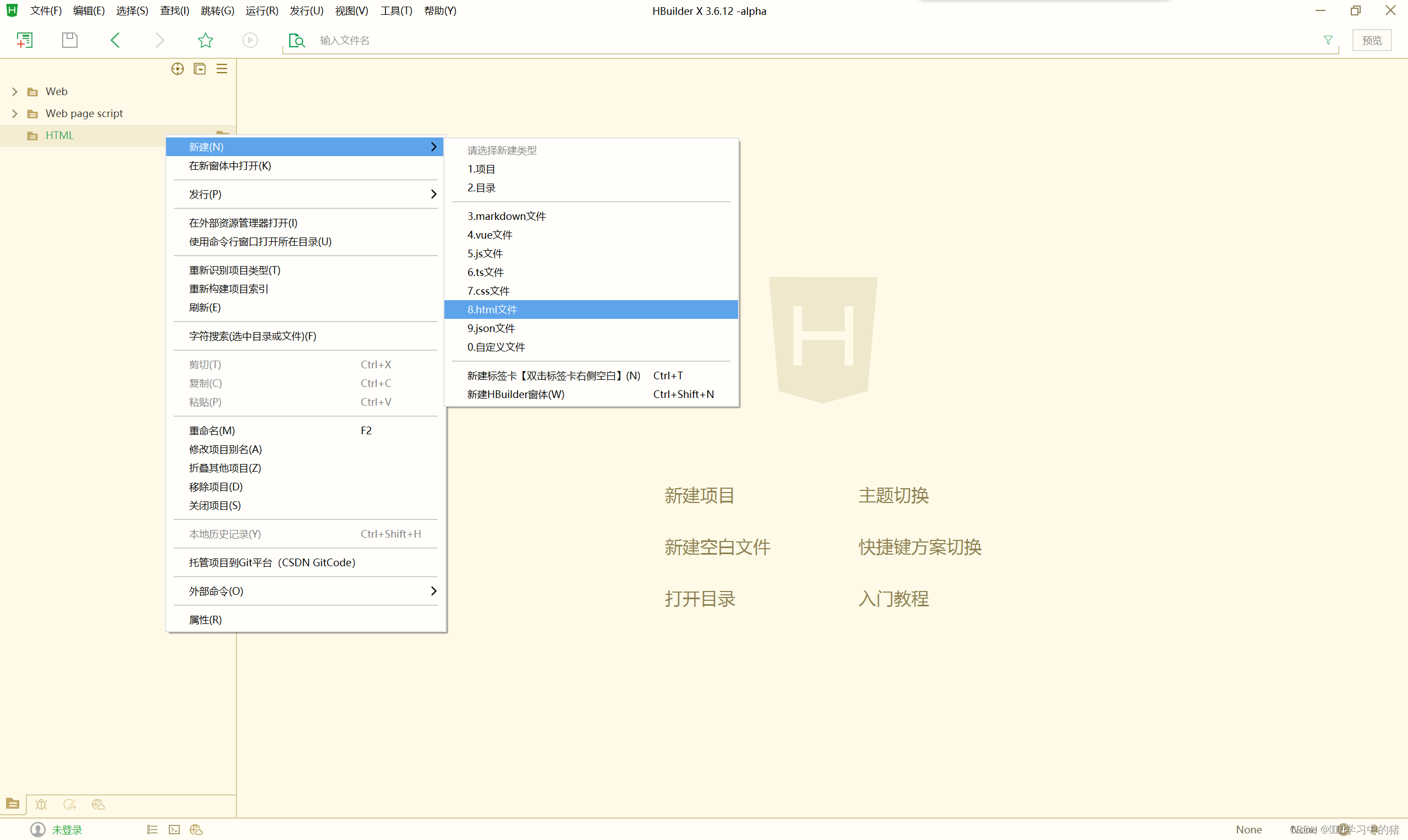Expand the 发行(P) submenu
This screenshot has width=1408, height=840.
[x=306, y=194]
